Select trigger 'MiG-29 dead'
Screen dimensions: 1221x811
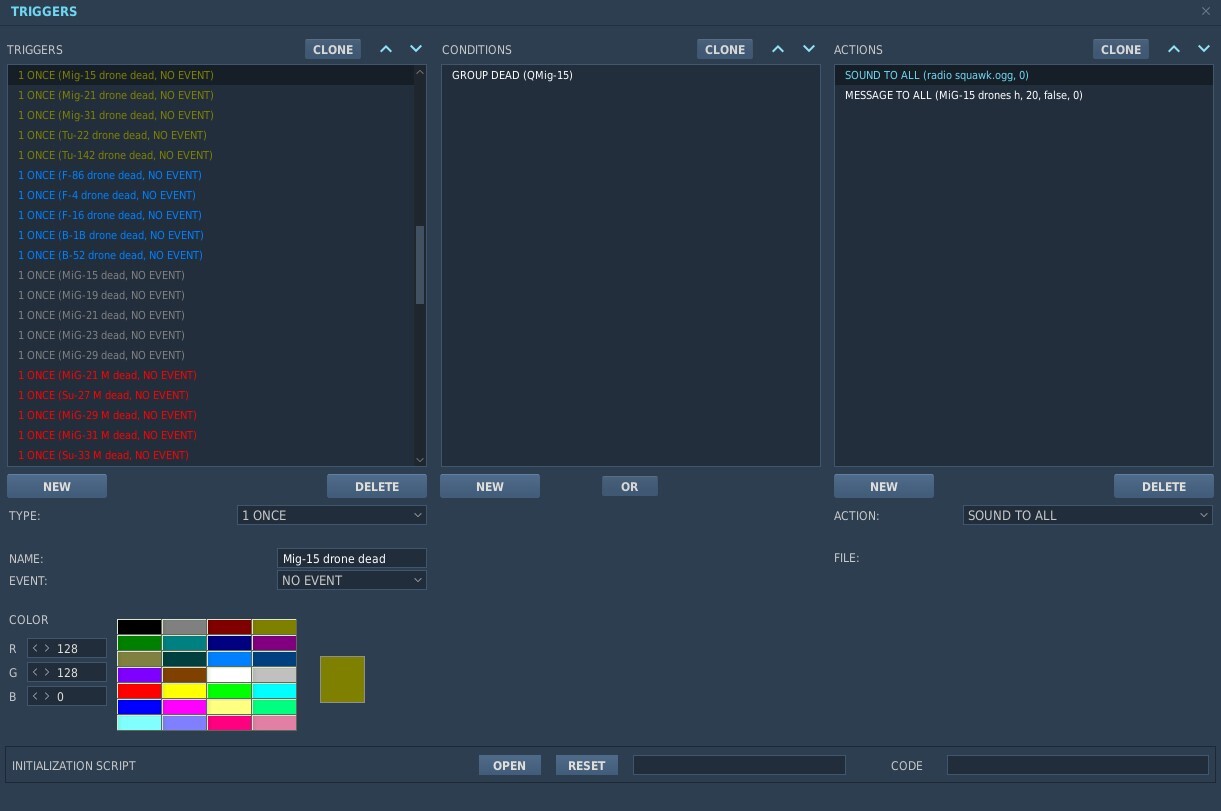click(210, 355)
